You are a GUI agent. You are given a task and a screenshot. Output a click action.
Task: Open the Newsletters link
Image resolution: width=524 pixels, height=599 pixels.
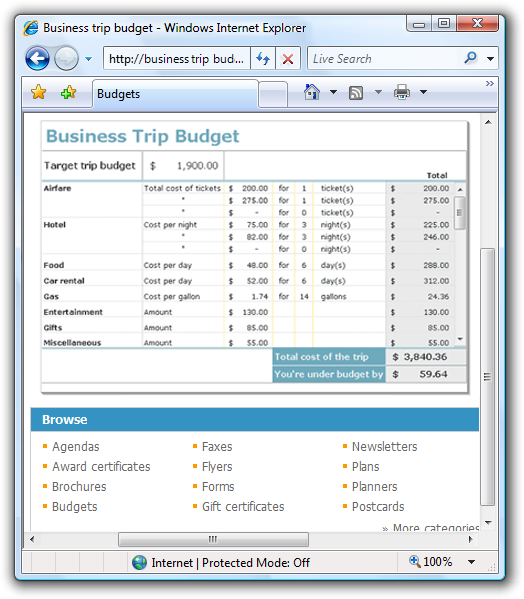385,447
